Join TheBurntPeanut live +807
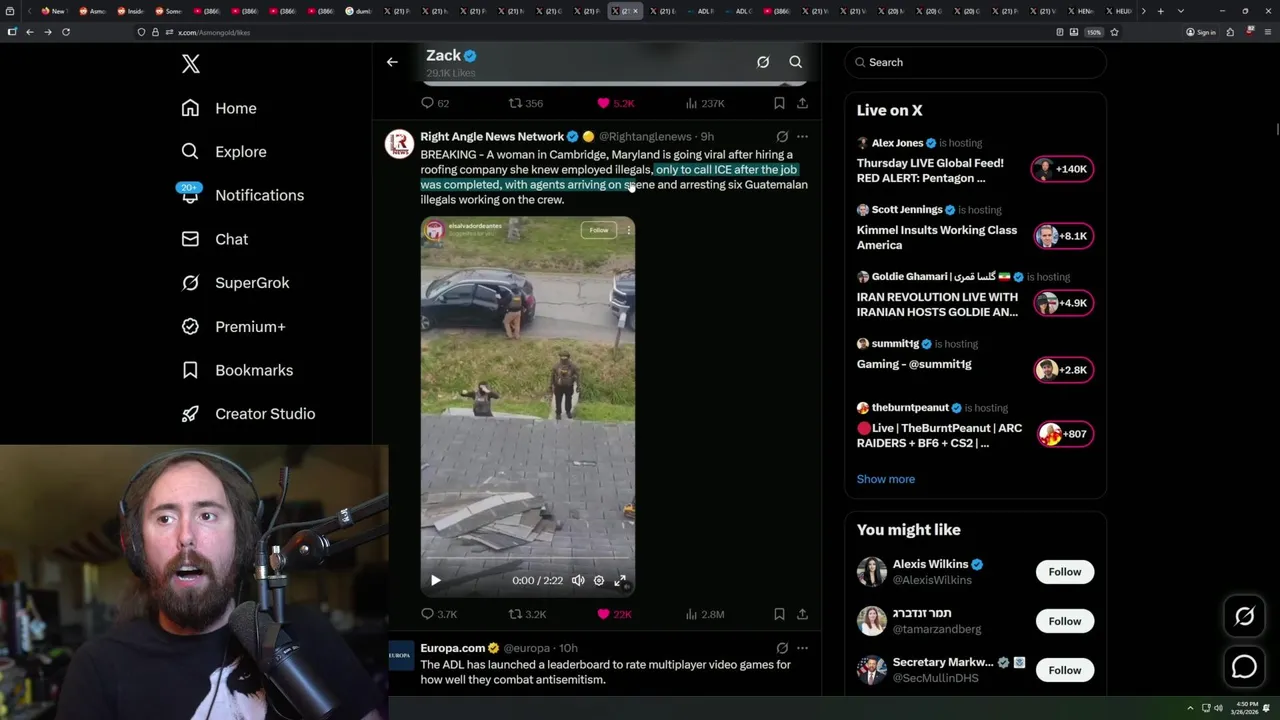 coord(1063,434)
